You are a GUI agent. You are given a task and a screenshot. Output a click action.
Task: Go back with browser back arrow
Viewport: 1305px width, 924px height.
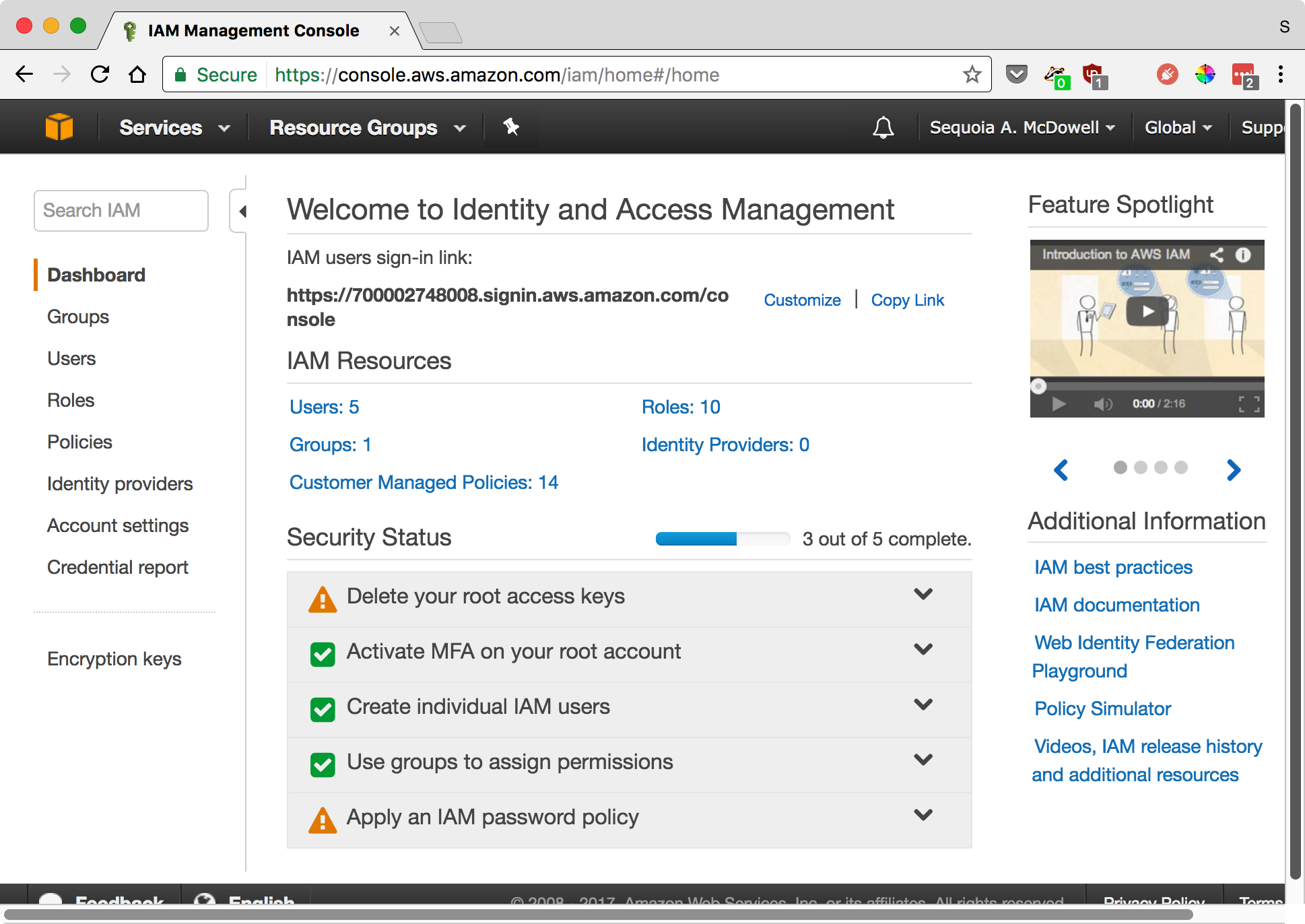click(x=24, y=74)
